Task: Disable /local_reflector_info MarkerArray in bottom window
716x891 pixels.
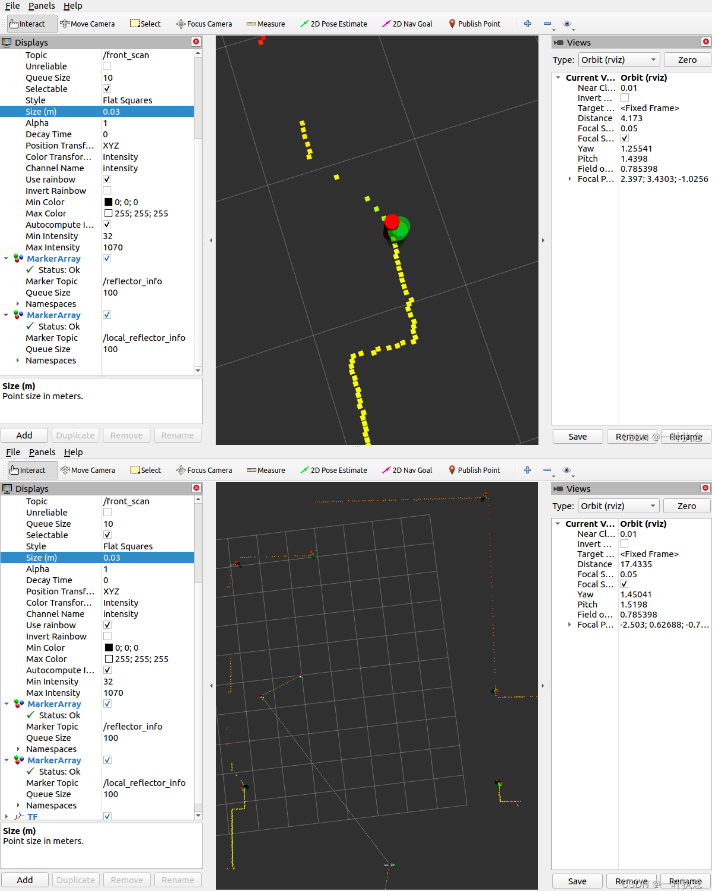Action: click(107, 760)
